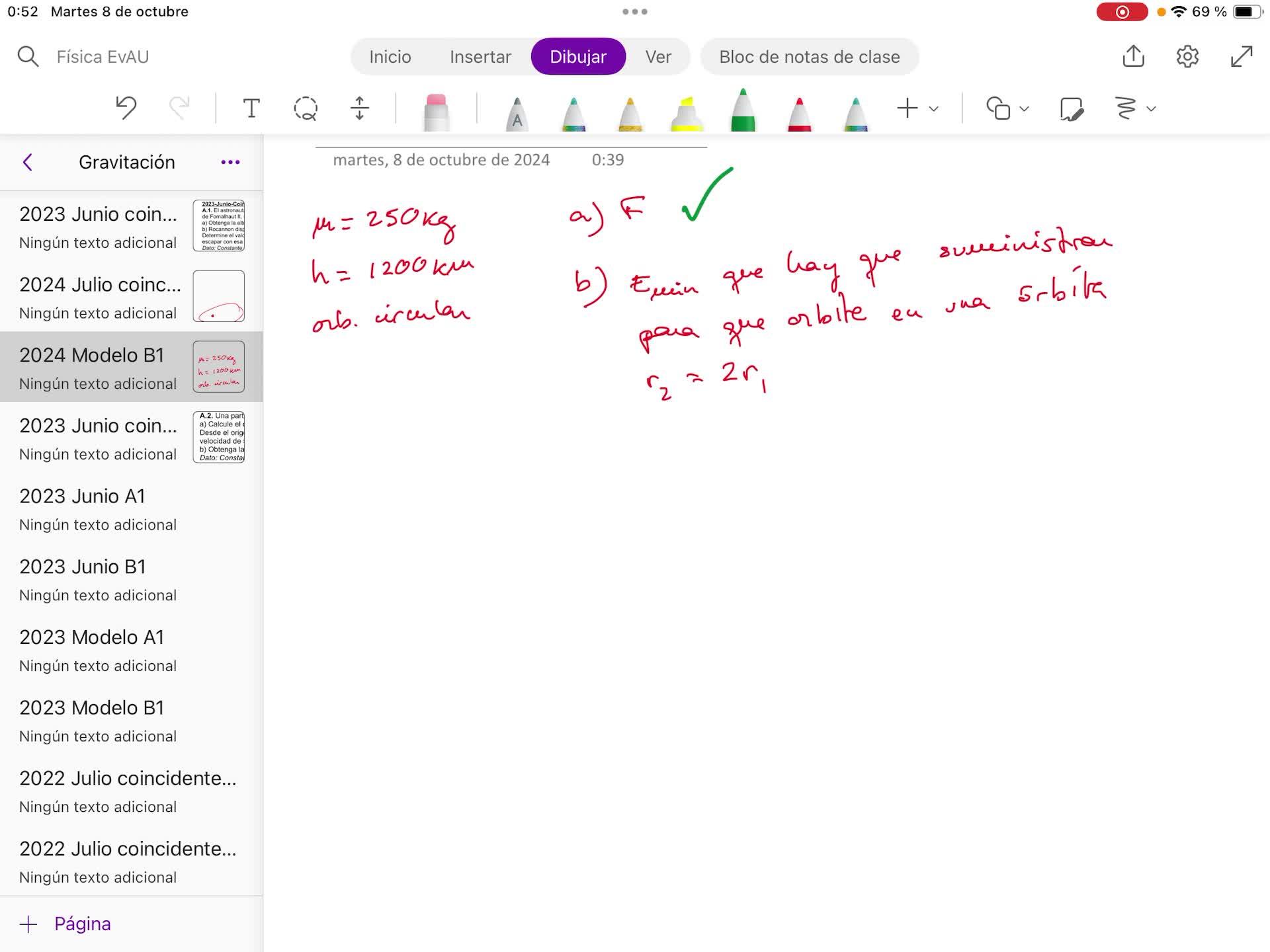
Task: Open the shapes dropdown chevron
Action: [x=1024, y=109]
